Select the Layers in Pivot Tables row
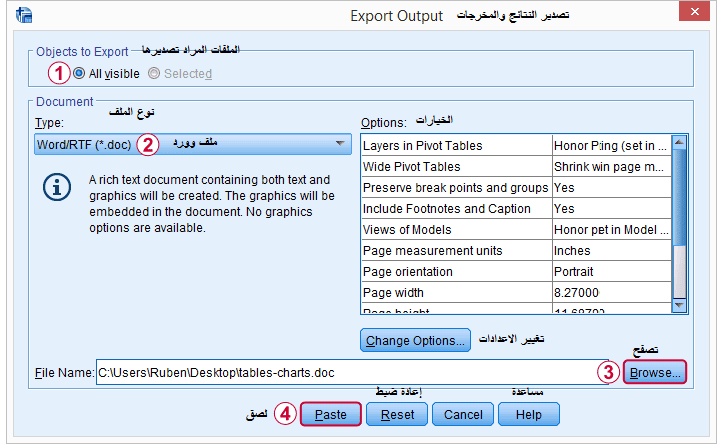 pos(455,146)
